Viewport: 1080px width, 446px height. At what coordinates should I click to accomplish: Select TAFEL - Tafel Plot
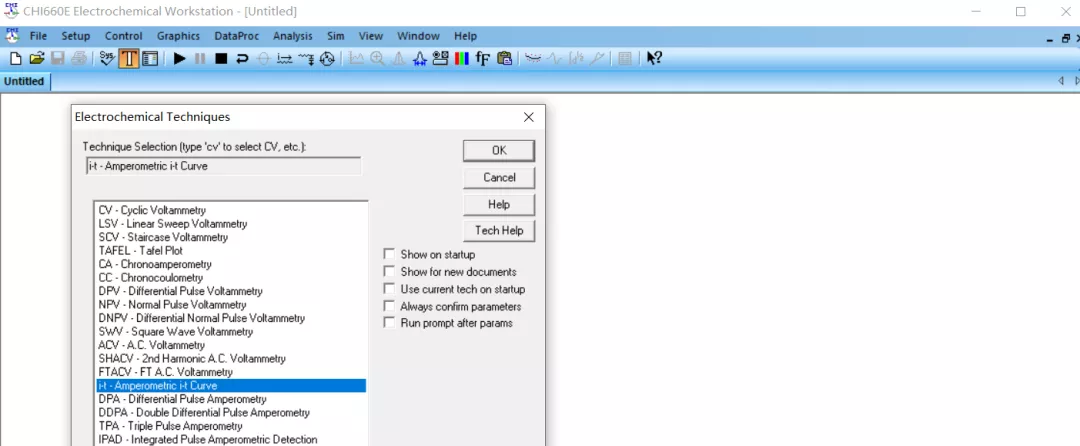[x=231, y=251]
